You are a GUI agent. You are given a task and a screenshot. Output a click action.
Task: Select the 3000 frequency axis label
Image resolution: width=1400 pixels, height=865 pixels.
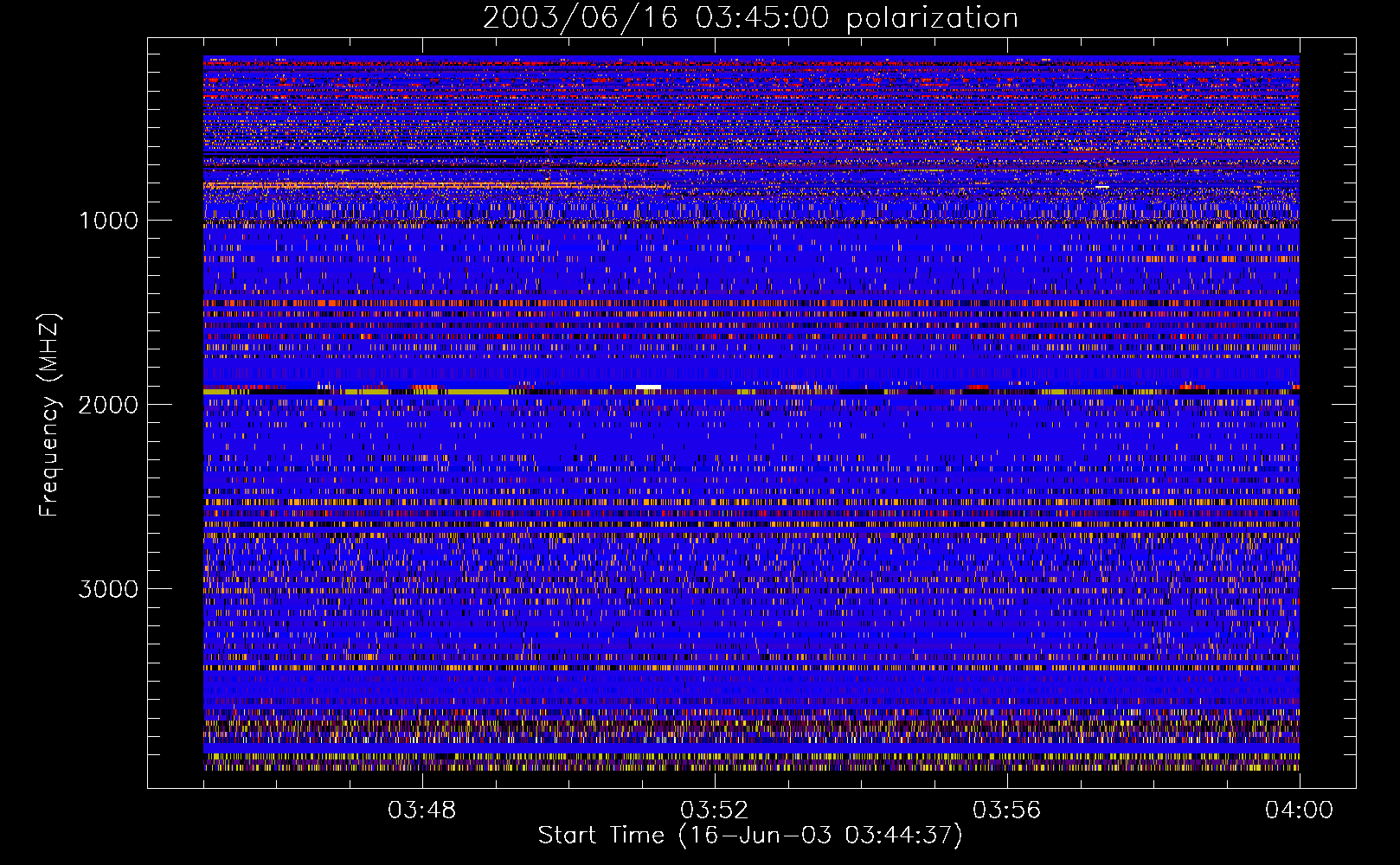(x=108, y=589)
